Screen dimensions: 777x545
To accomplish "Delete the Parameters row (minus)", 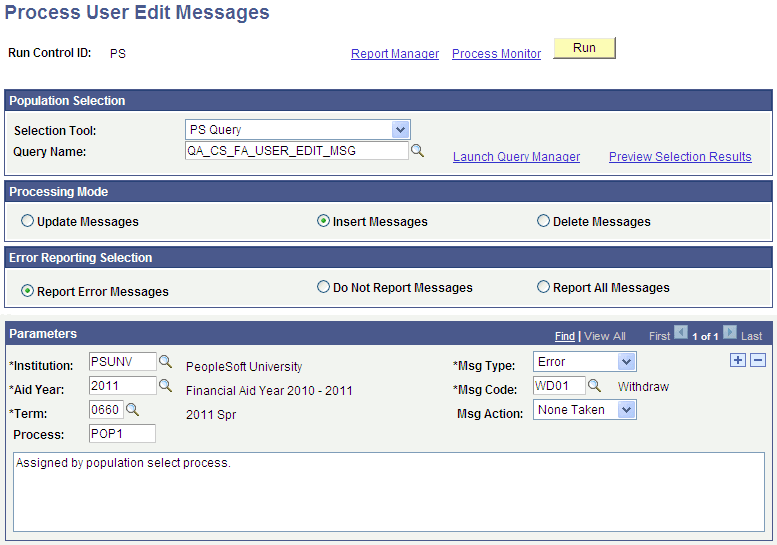I will [758, 360].
